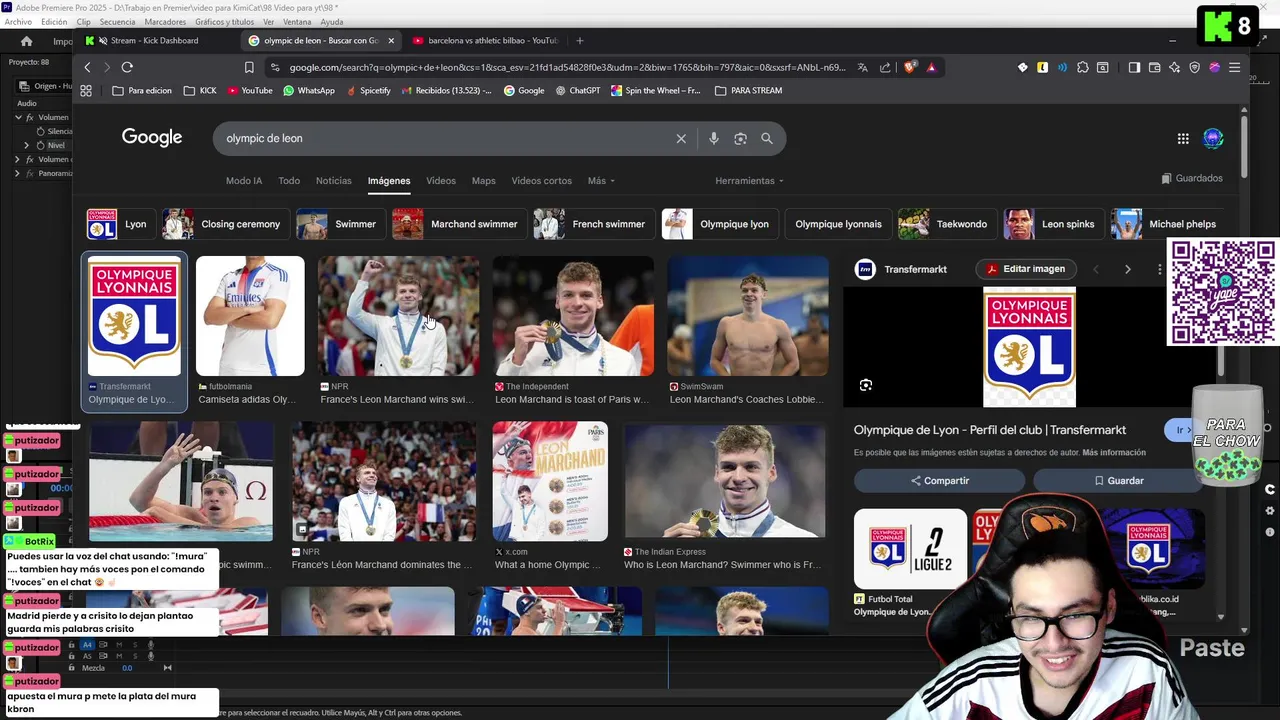Click the translate page icon
The width and height of the screenshot is (1280, 720).
(862, 67)
